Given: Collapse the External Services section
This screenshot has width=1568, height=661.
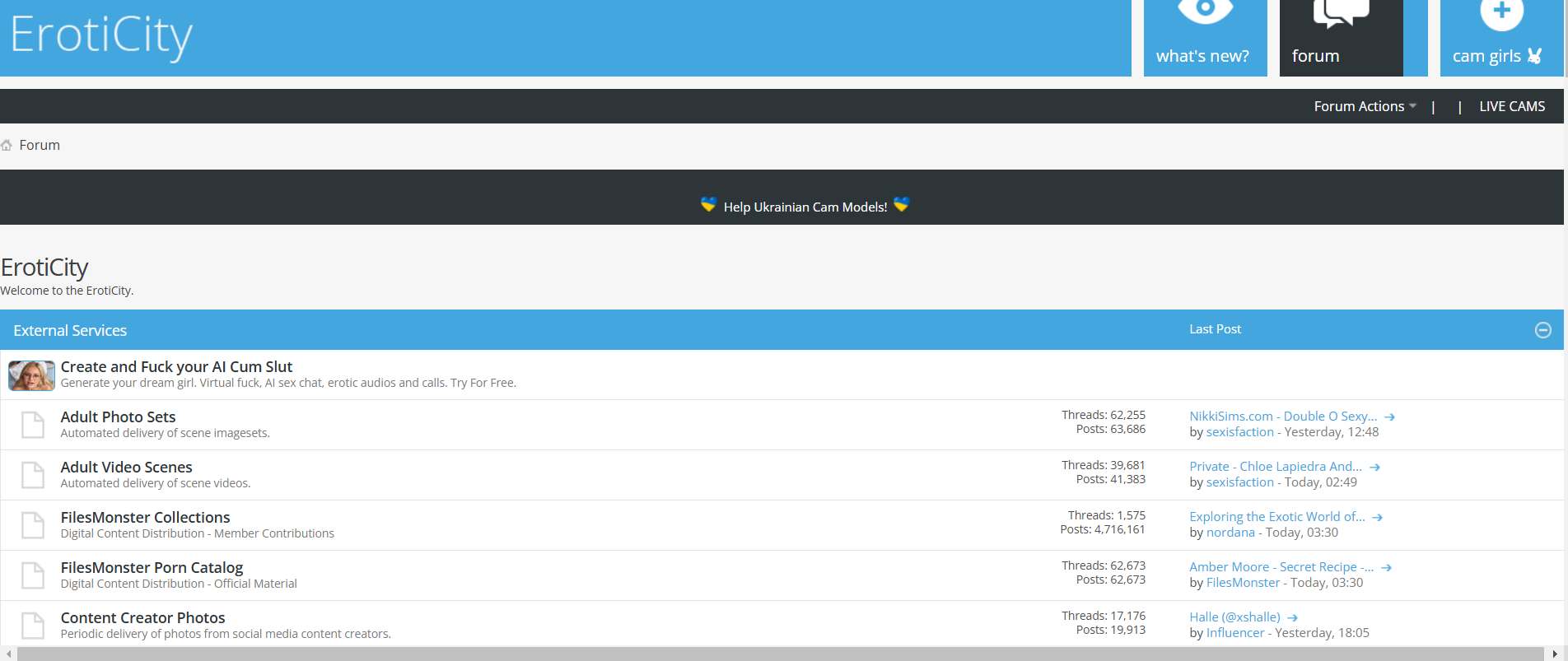Looking at the screenshot, I should tap(1543, 330).
